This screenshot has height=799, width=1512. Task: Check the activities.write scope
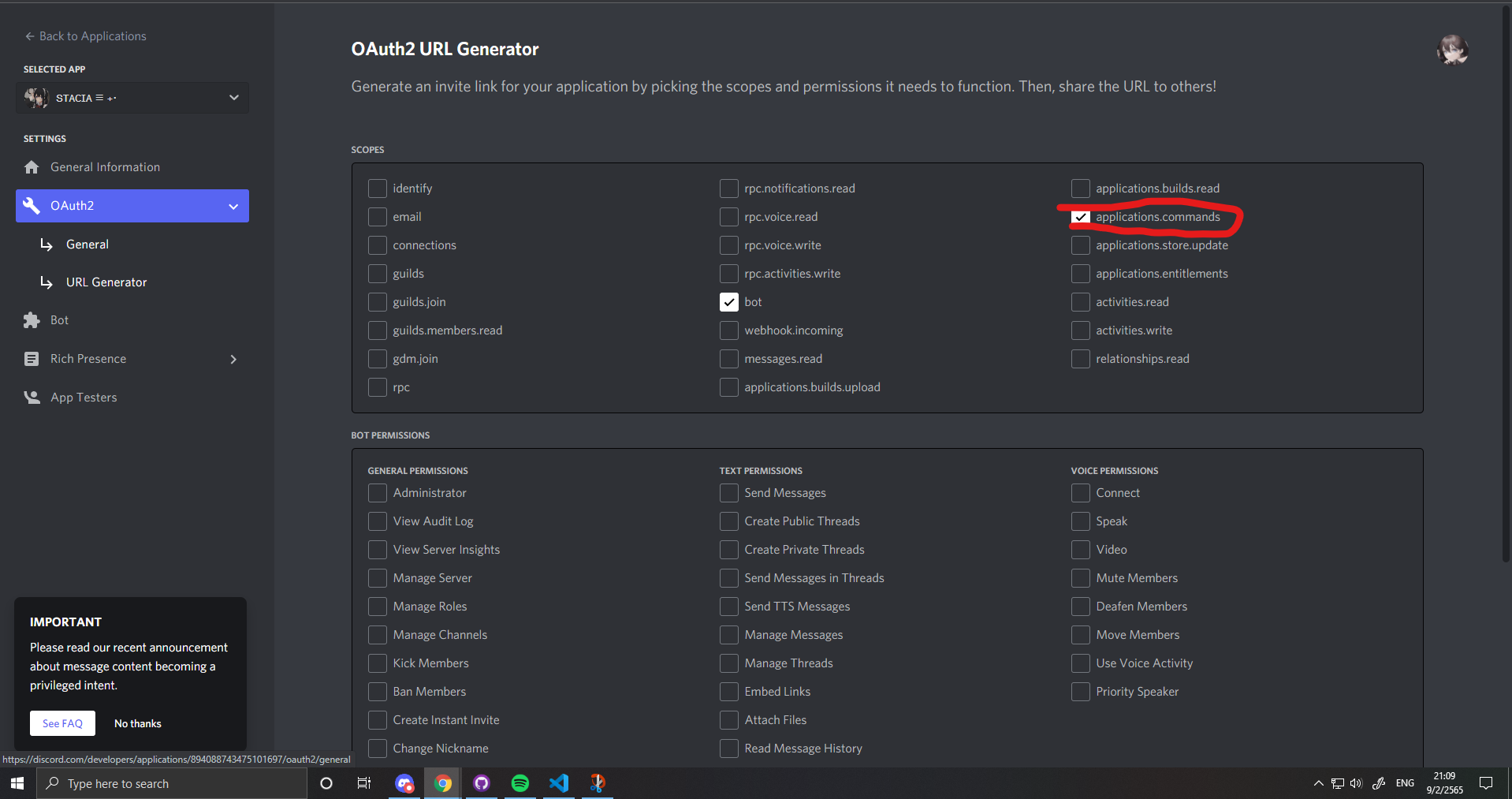coord(1081,330)
